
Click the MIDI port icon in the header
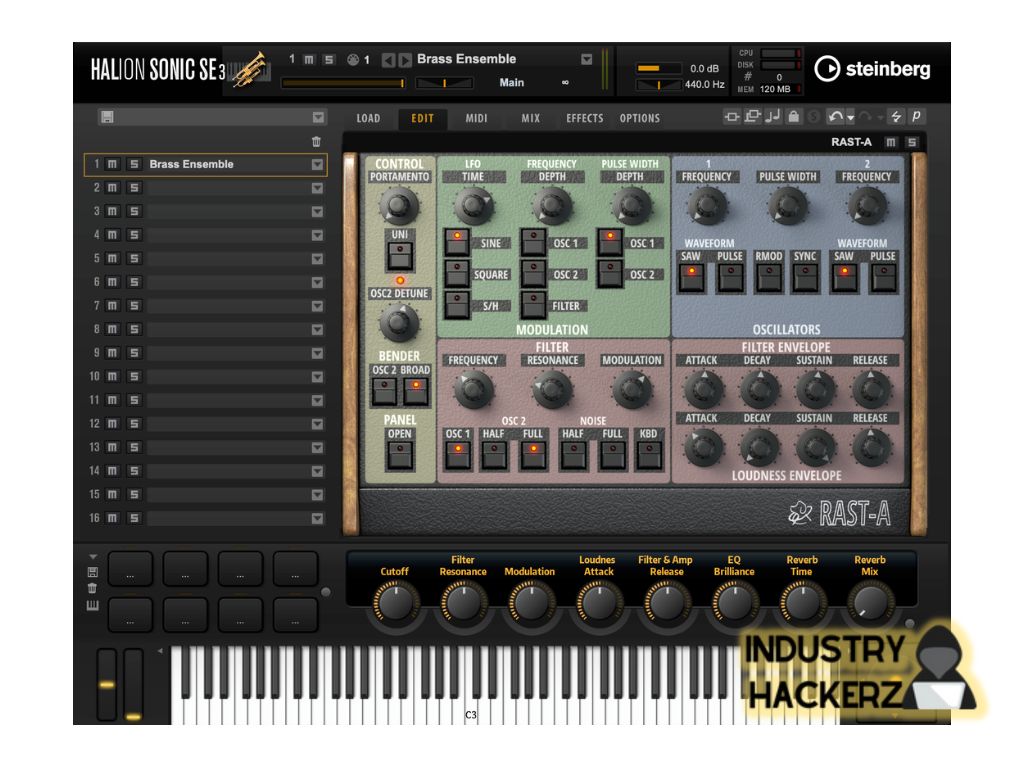click(353, 60)
